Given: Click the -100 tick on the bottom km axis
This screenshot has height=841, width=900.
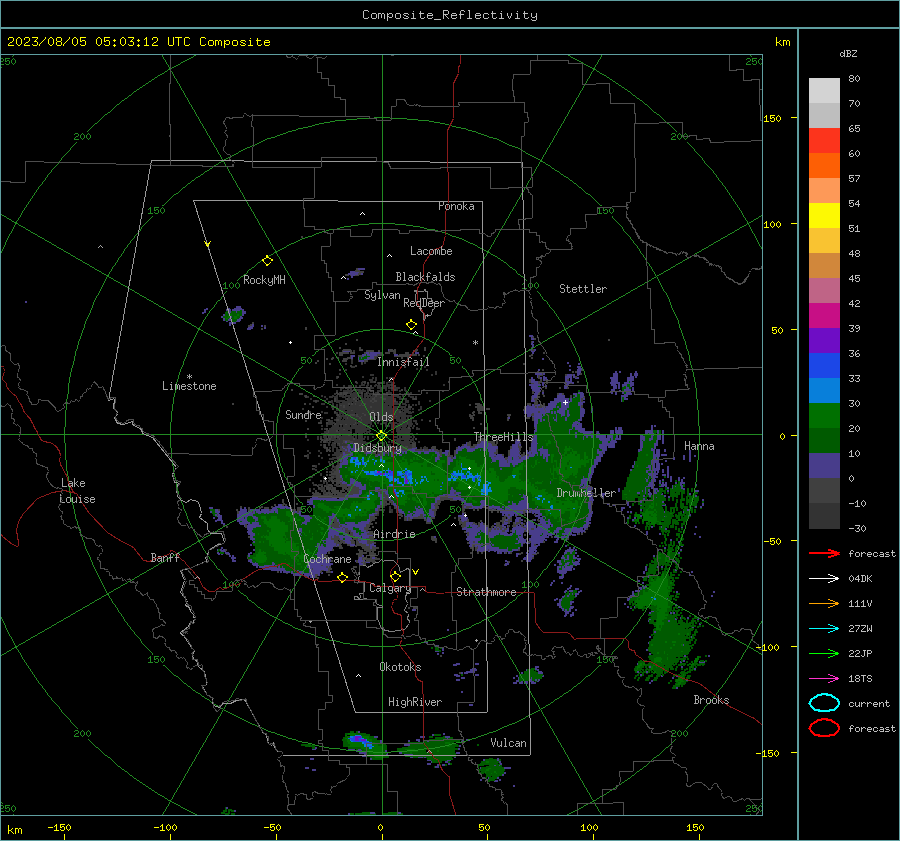Looking at the screenshot, I should (165, 828).
